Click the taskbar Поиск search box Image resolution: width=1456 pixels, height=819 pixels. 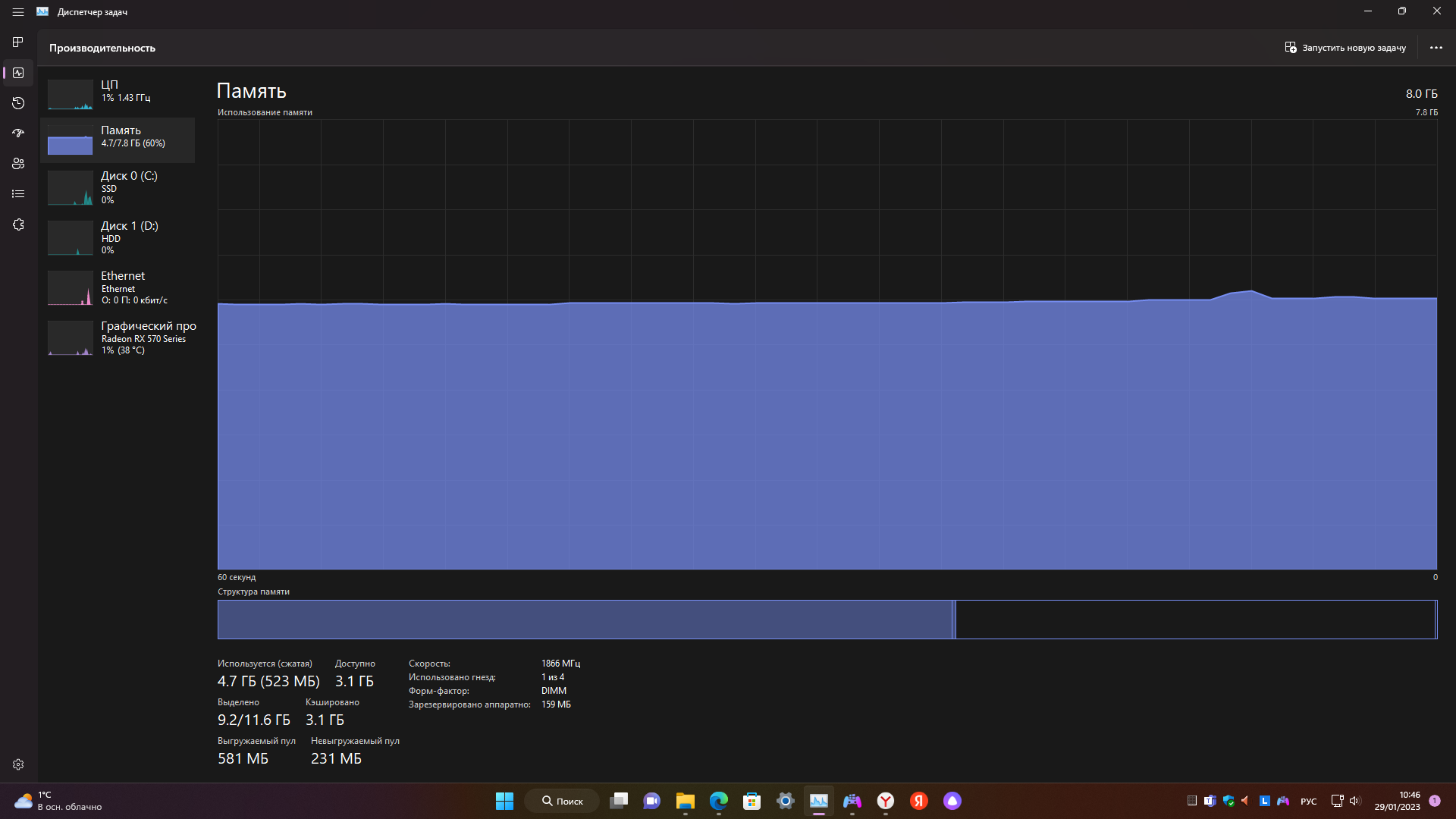(562, 801)
